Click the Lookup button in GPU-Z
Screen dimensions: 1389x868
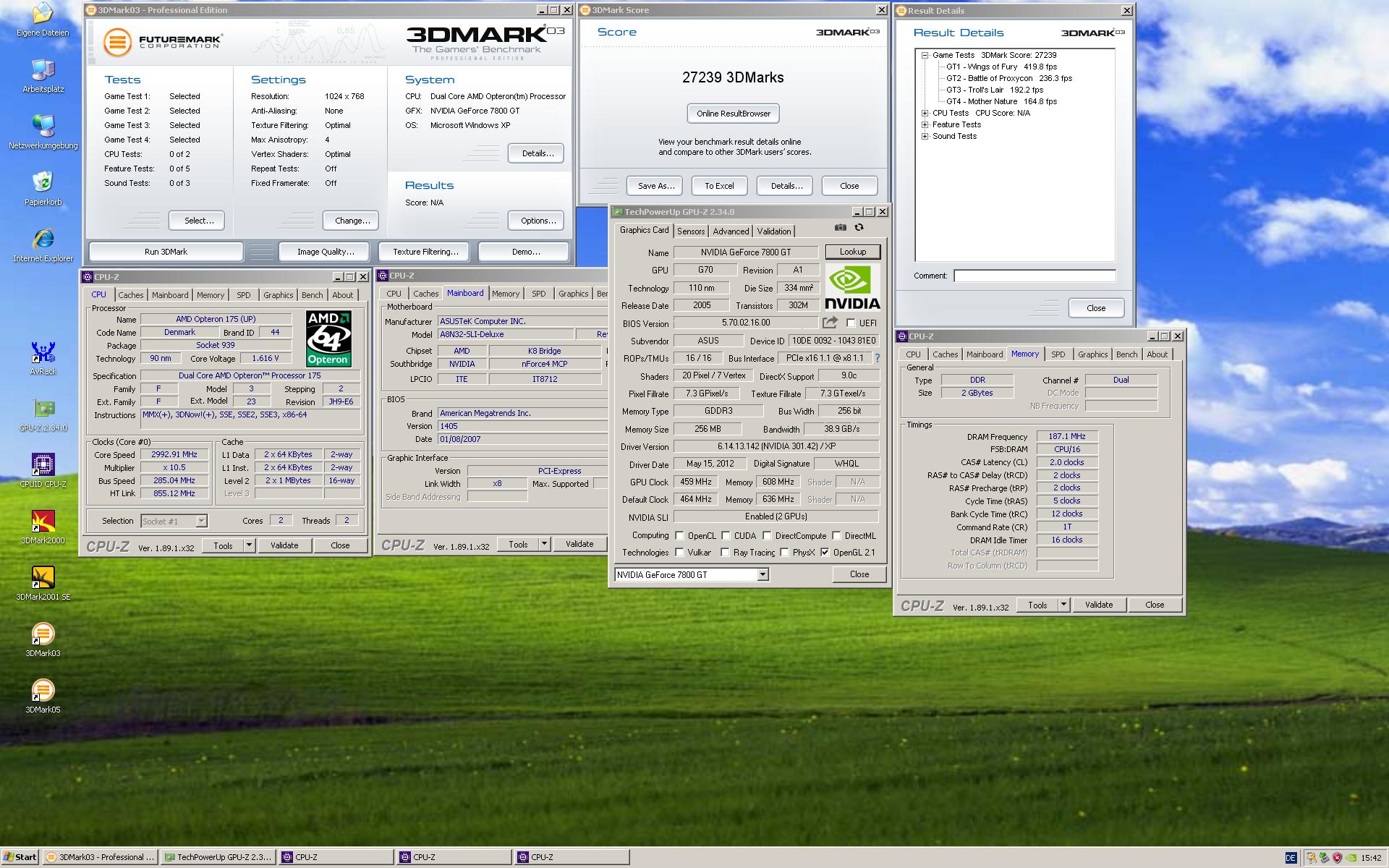pyautogui.click(x=853, y=252)
